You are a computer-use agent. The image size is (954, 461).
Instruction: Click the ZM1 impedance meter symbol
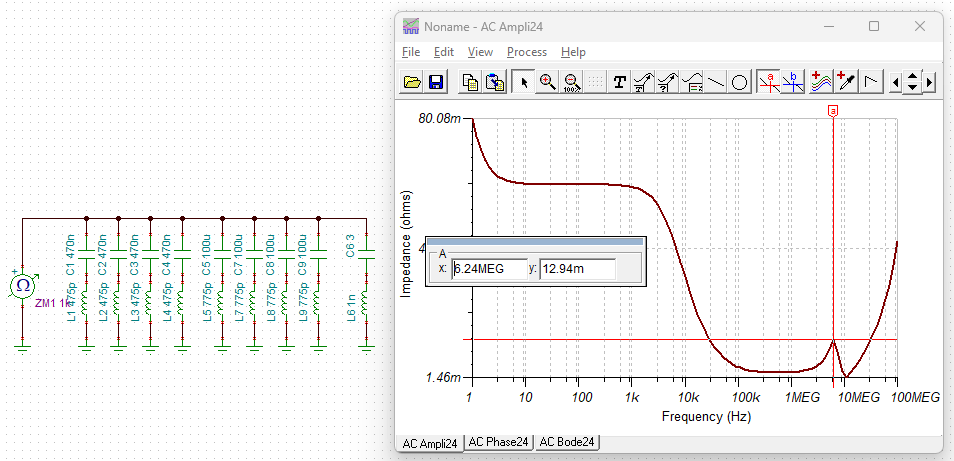pos(23,286)
